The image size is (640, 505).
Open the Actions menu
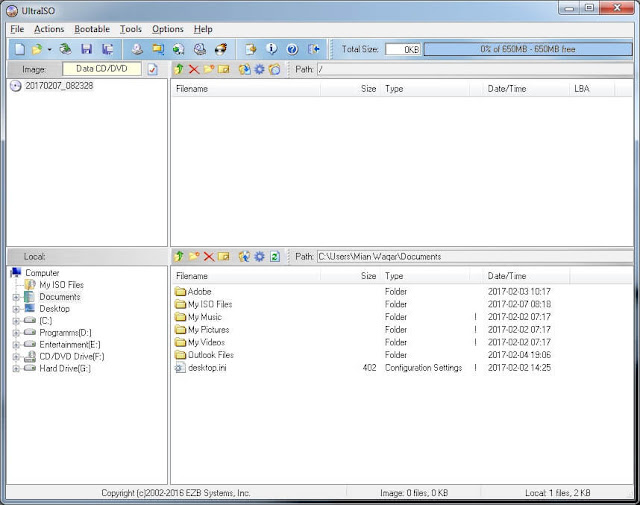(49, 29)
